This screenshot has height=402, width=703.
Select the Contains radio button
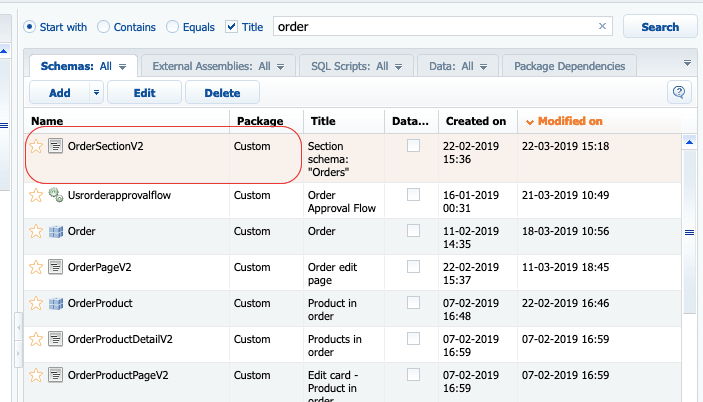(x=105, y=27)
